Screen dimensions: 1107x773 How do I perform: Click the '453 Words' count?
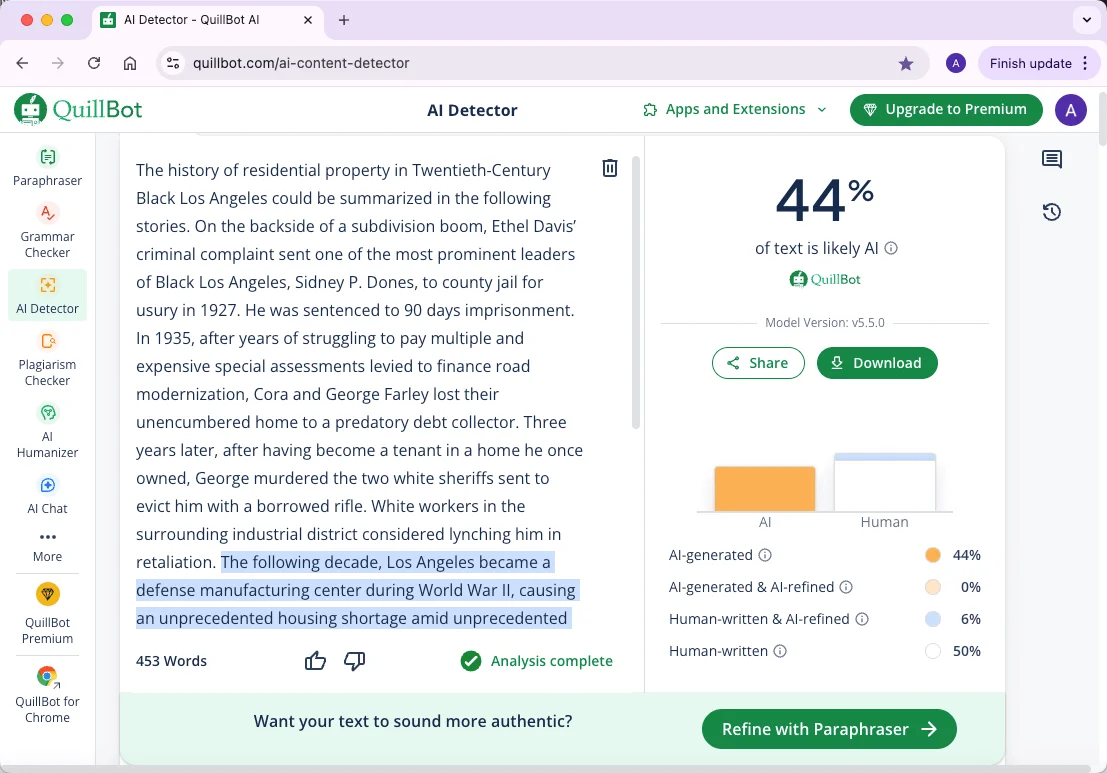tap(172, 661)
